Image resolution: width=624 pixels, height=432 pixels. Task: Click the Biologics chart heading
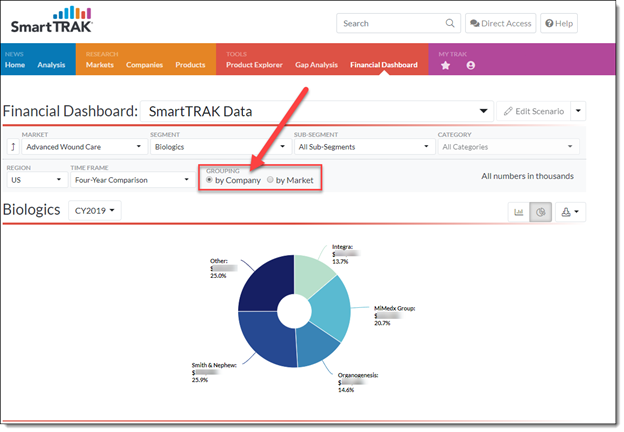point(31,210)
